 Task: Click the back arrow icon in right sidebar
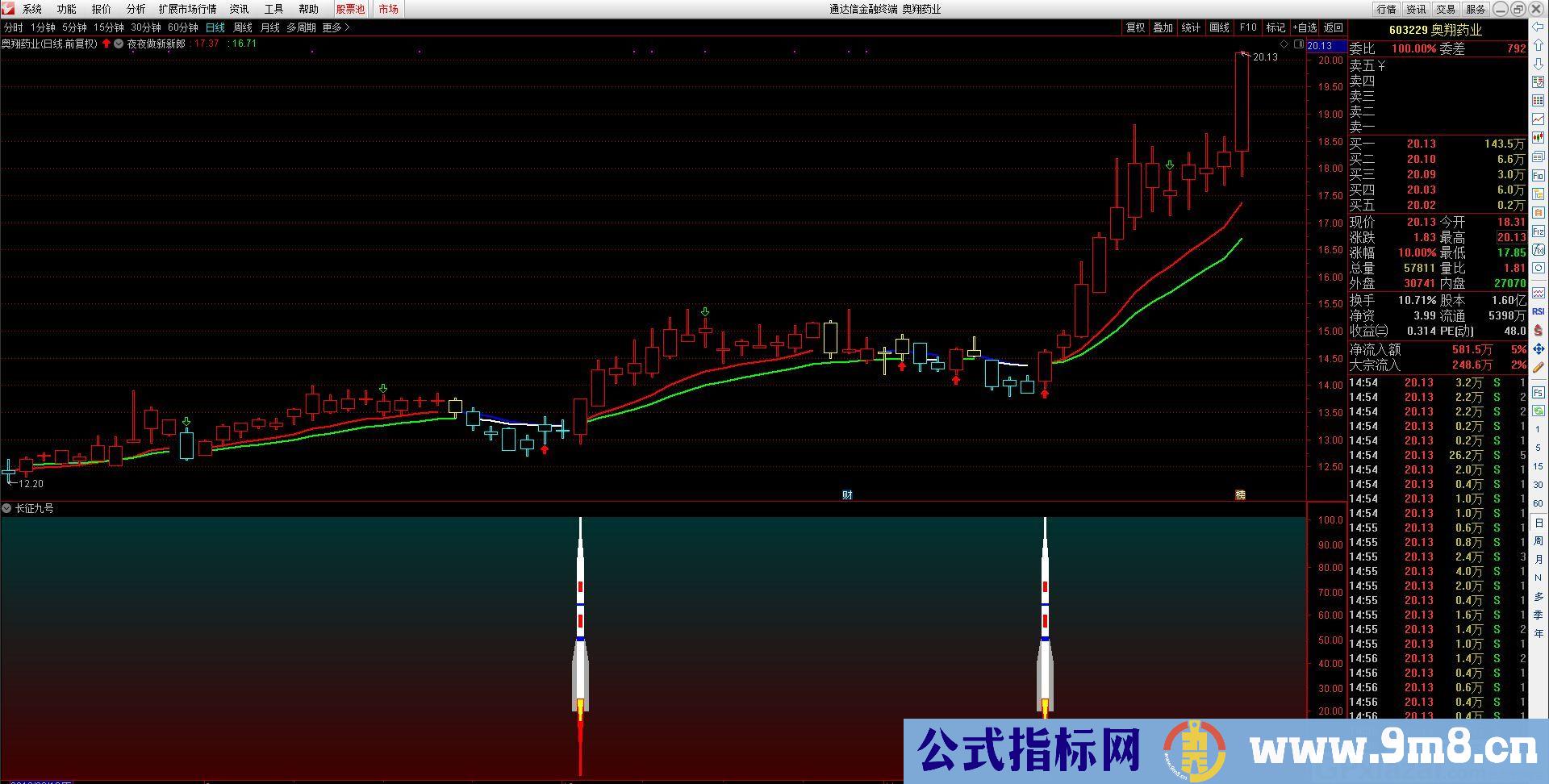(1538, 27)
